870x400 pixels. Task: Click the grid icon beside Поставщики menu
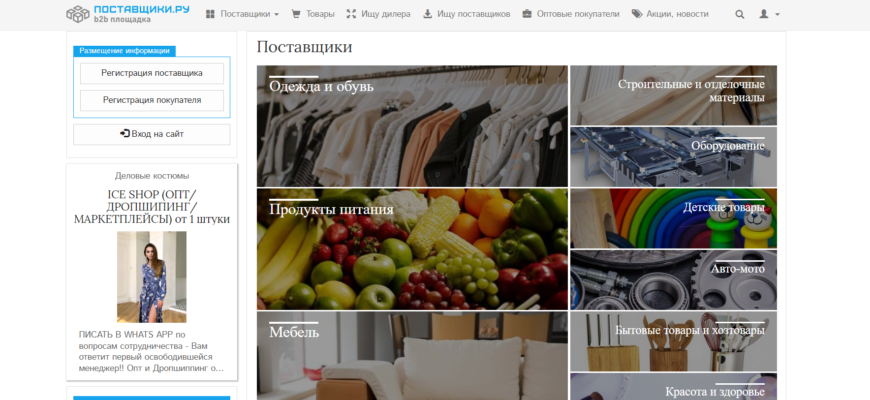pyautogui.click(x=210, y=14)
